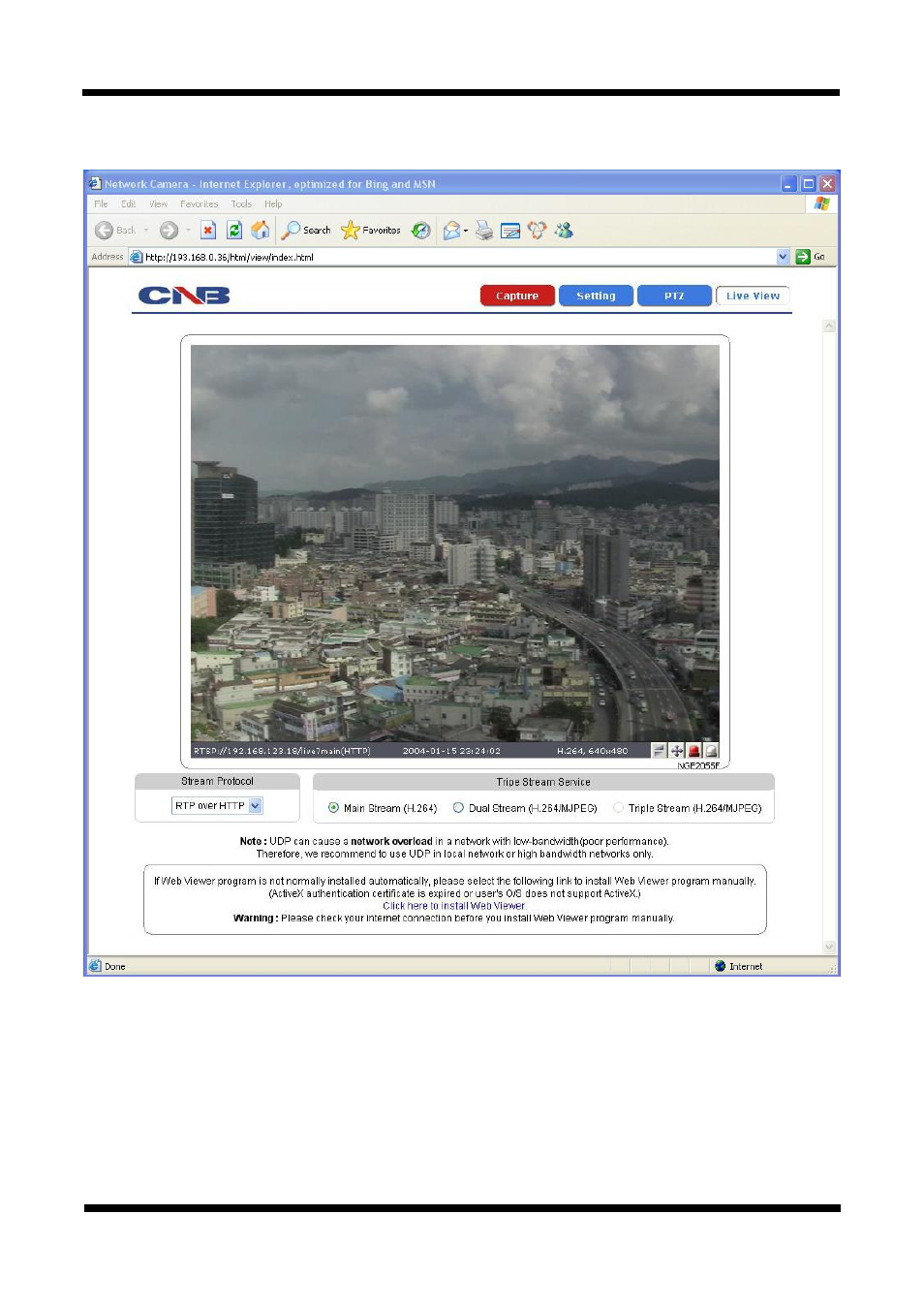924x1308 pixels.
Task: Open the Back button history arrow
Action: coord(146,231)
